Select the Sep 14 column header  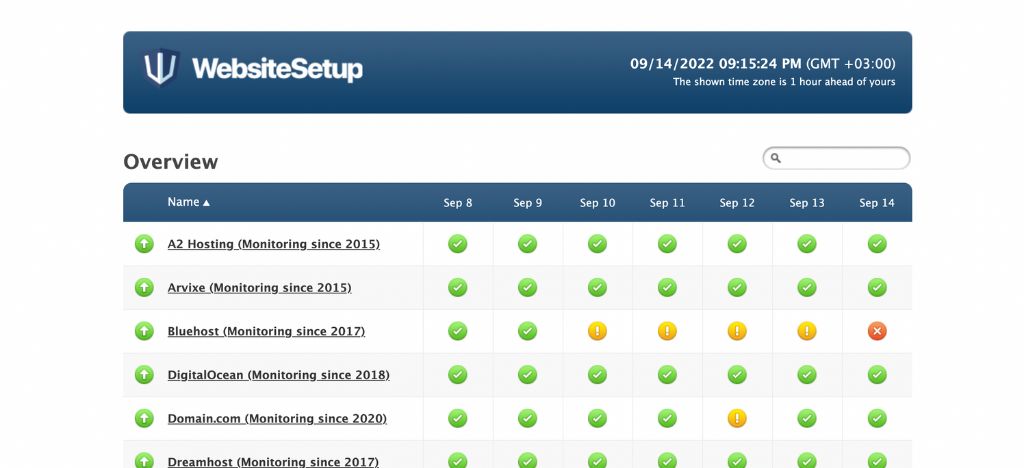pos(876,203)
